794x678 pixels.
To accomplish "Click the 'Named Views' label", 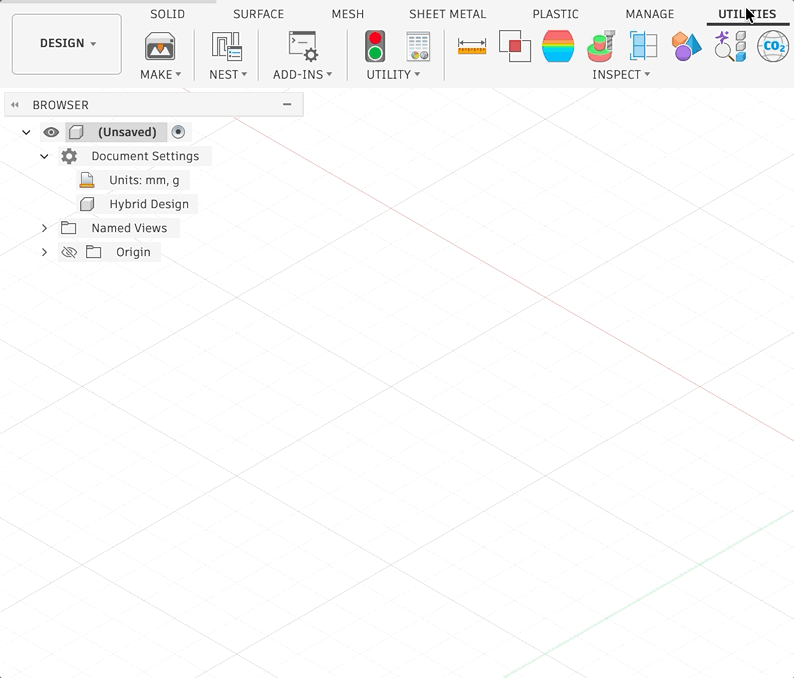I will tap(129, 228).
